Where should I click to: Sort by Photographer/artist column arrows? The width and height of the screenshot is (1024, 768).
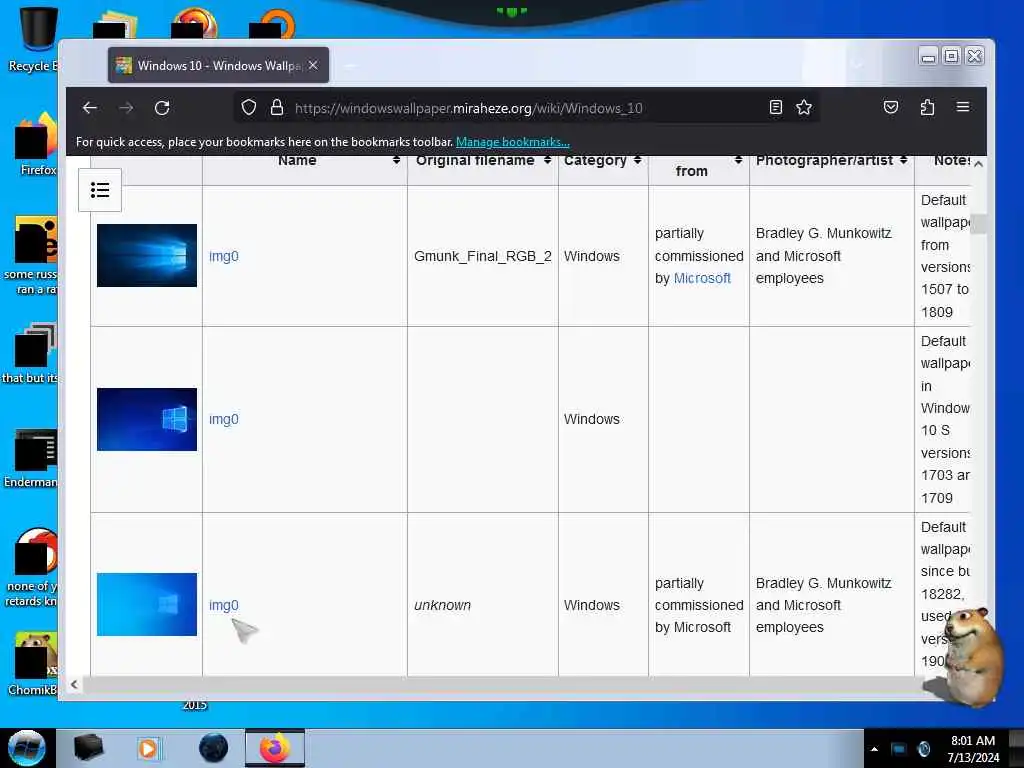click(x=903, y=160)
